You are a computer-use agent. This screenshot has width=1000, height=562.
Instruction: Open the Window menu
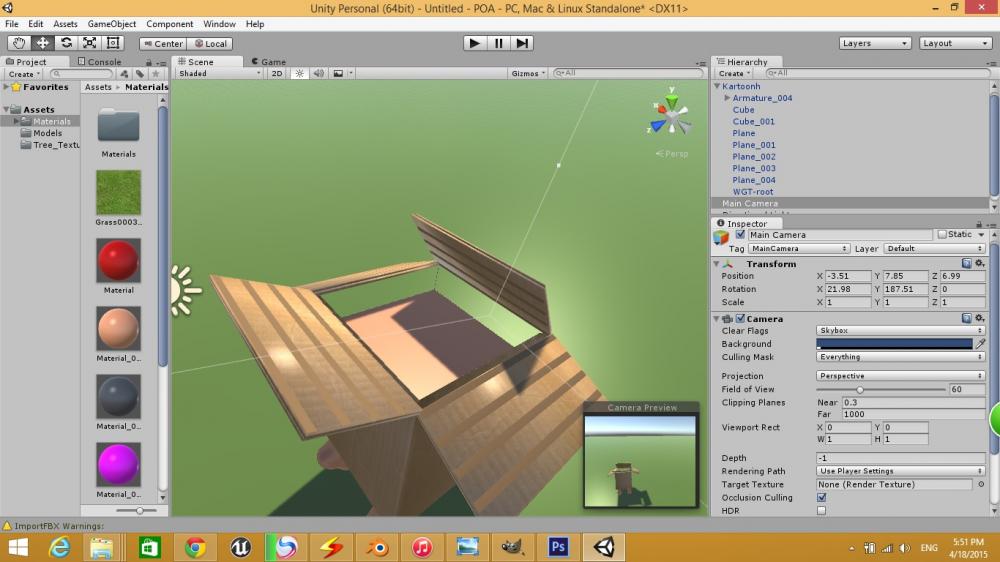[x=219, y=24]
